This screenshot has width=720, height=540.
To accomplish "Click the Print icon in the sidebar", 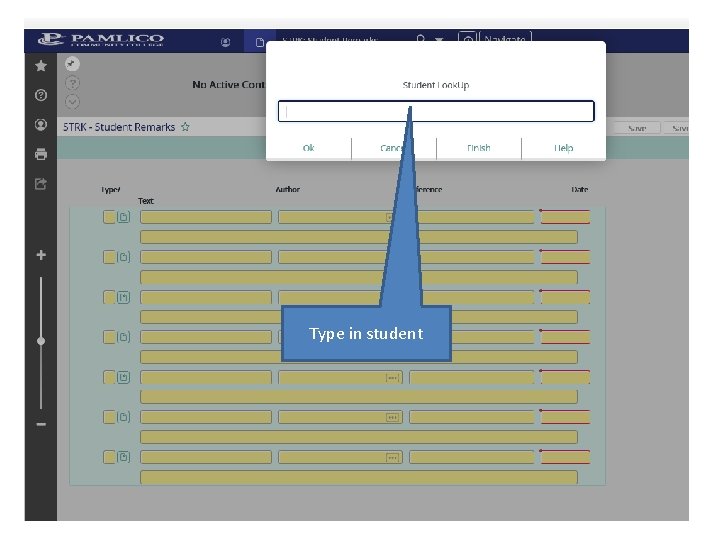I will click(x=41, y=154).
